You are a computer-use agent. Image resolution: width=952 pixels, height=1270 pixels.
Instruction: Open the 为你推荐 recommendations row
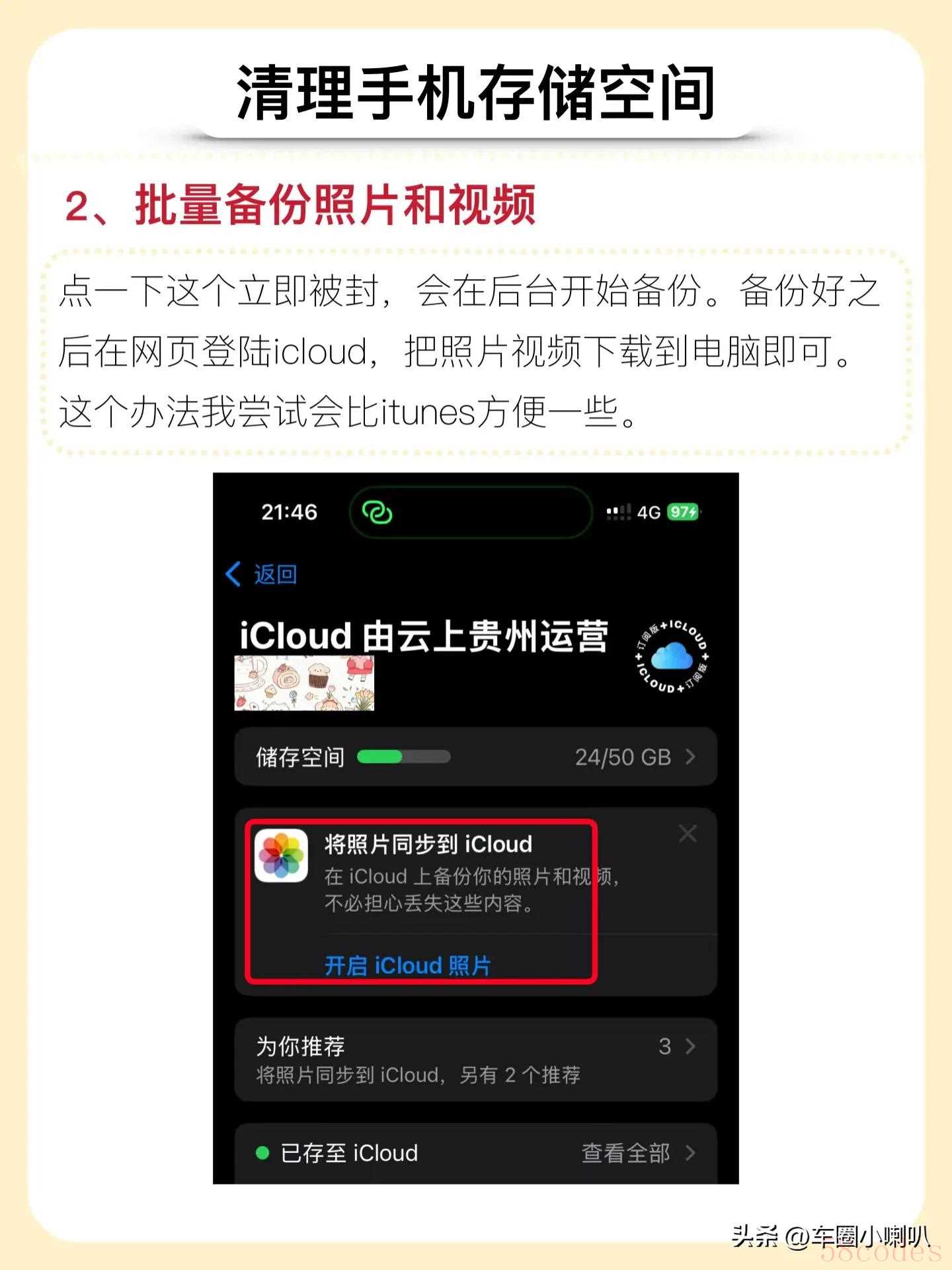coord(476,1060)
